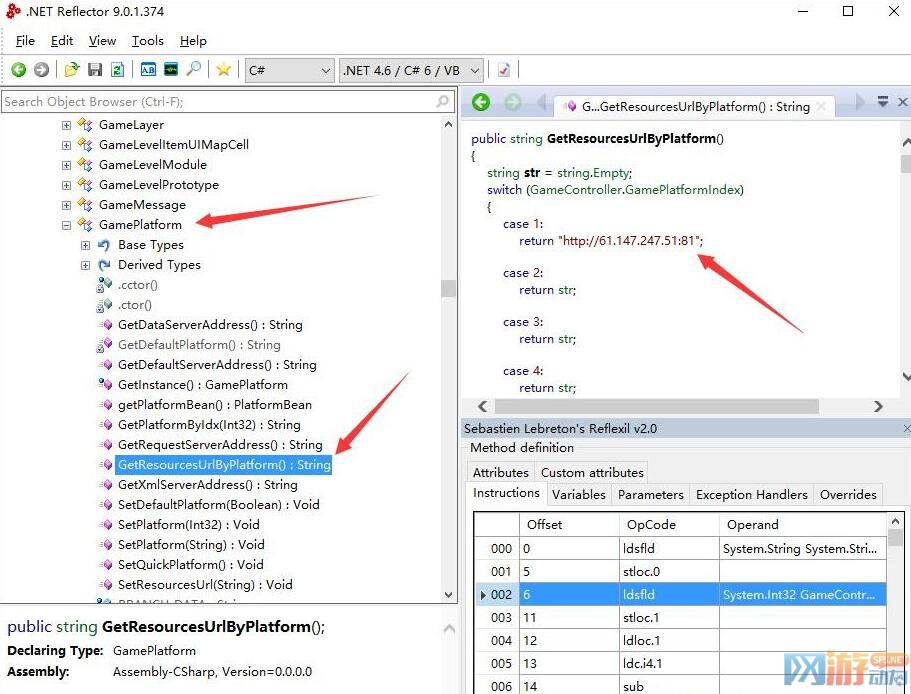Screen dimensions: 911x694
Task: Click the grey Forward navigation toolbar icon
Action: 41,70
